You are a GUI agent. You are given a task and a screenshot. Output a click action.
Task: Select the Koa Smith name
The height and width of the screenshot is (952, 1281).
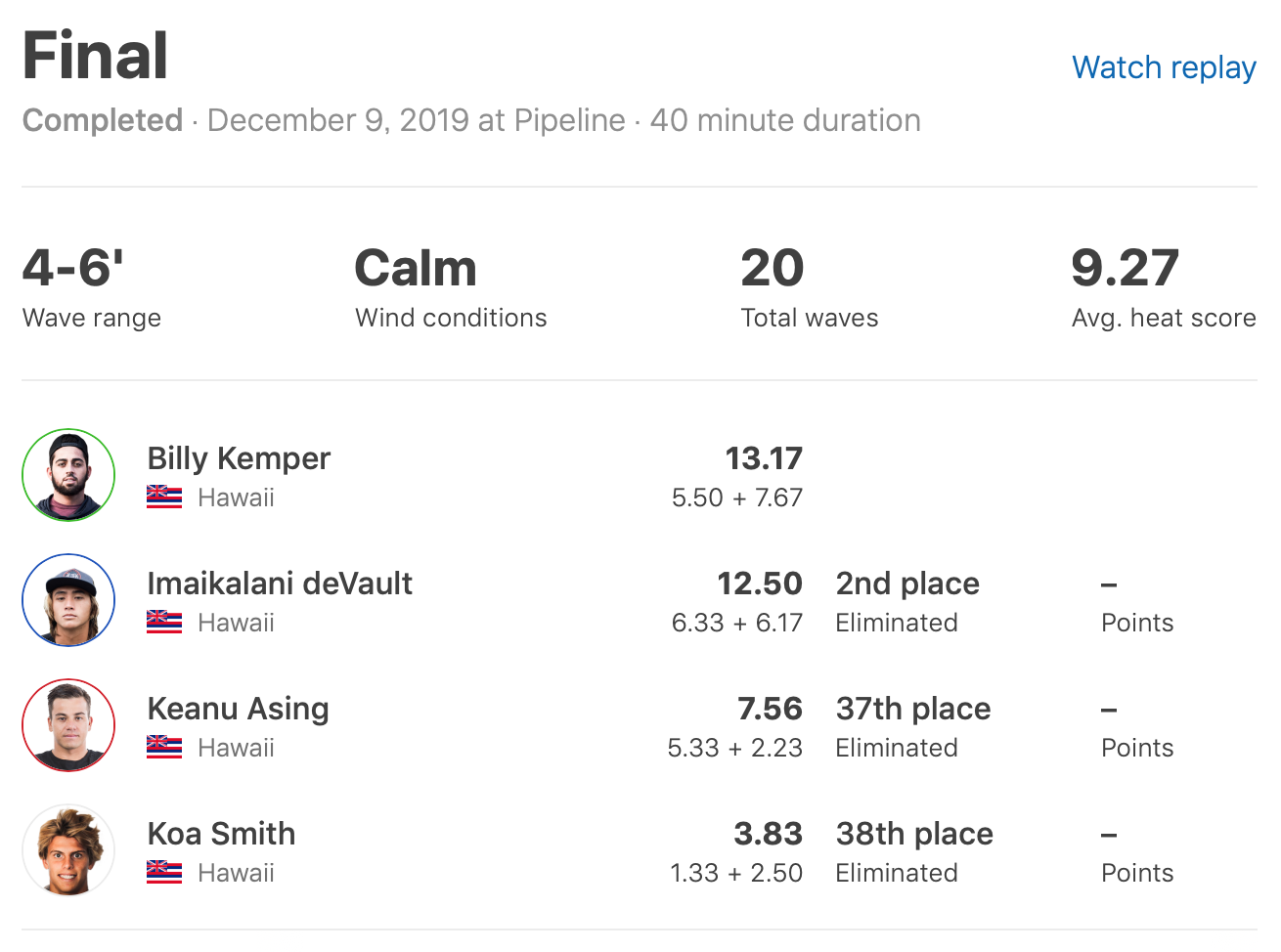221,834
